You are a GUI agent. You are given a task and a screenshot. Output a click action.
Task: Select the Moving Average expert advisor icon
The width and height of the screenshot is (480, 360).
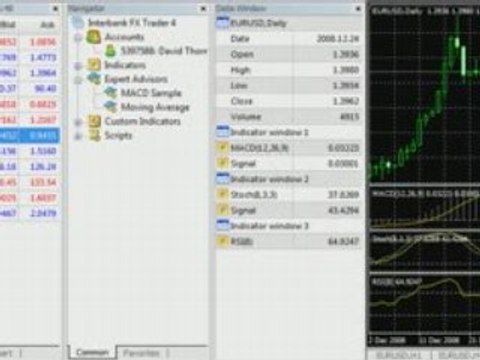[111, 107]
